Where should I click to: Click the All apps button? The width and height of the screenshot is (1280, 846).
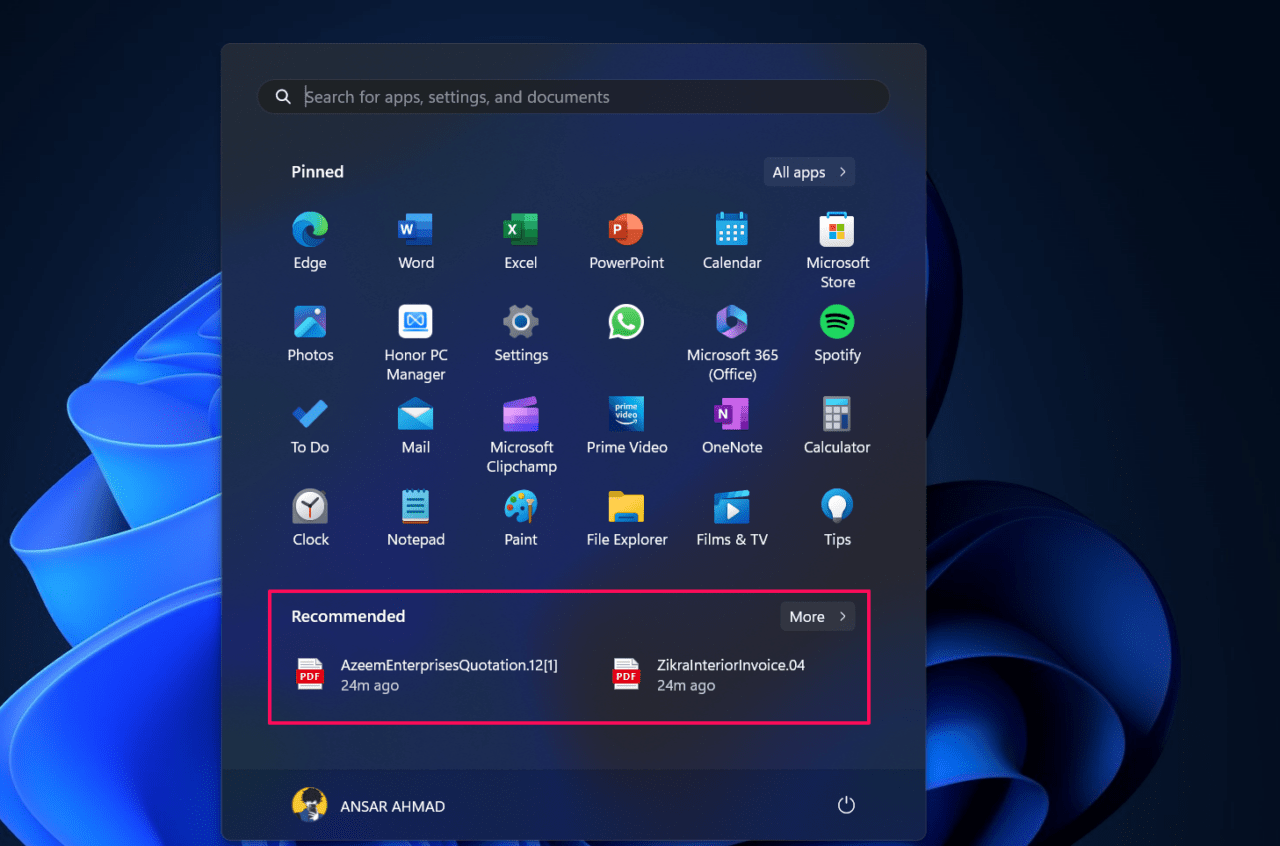(809, 172)
